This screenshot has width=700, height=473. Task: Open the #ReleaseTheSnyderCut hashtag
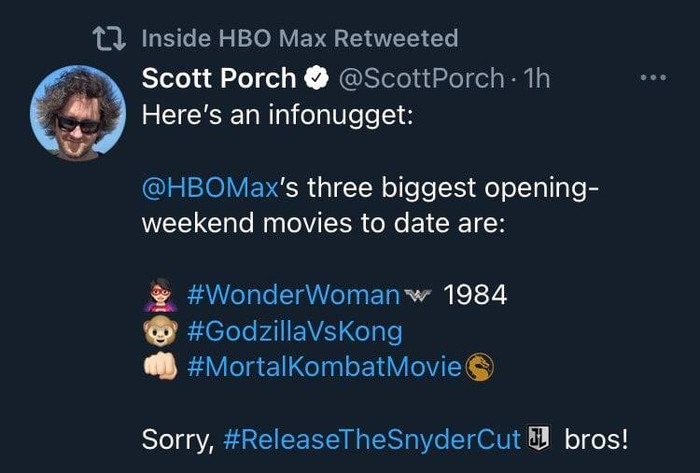click(372, 440)
